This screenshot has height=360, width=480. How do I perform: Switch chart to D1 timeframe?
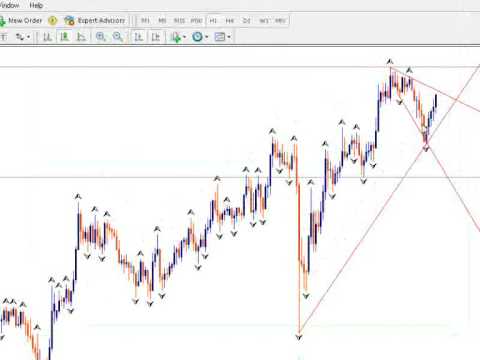[246, 21]
